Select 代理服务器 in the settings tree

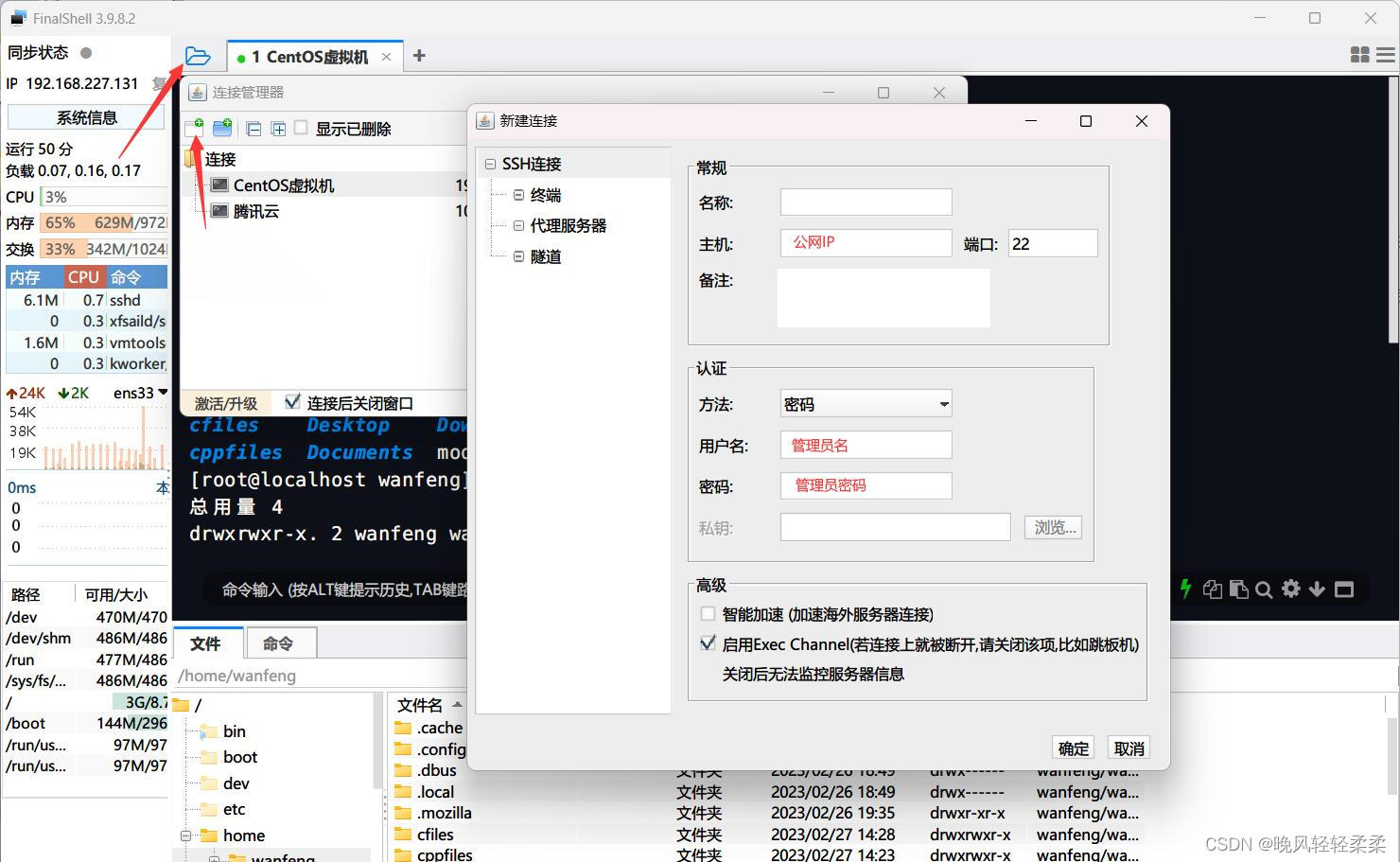point(569,225)
